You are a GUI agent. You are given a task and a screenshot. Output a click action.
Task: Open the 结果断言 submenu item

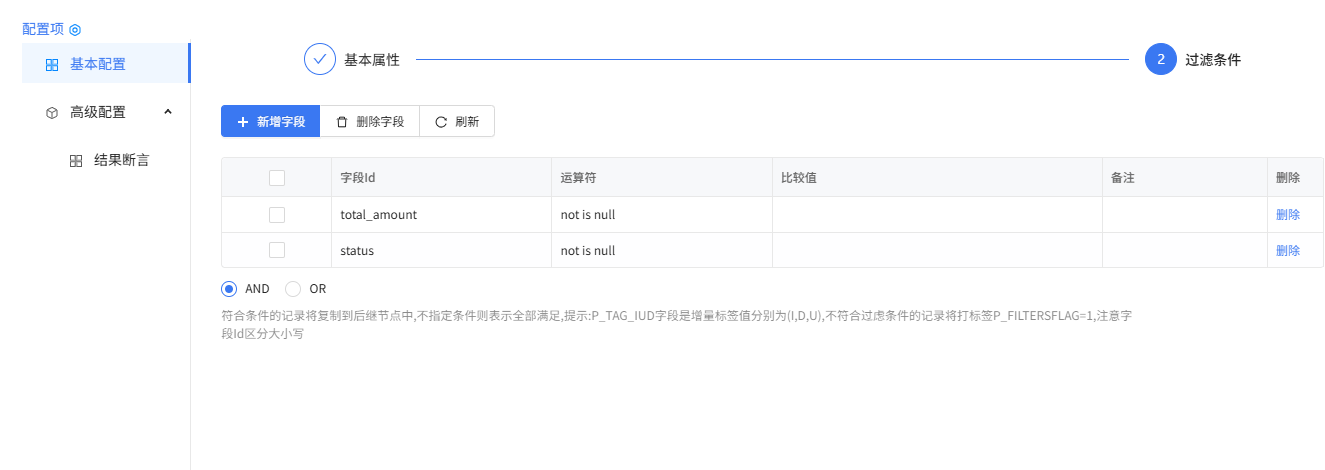(106, 160)
